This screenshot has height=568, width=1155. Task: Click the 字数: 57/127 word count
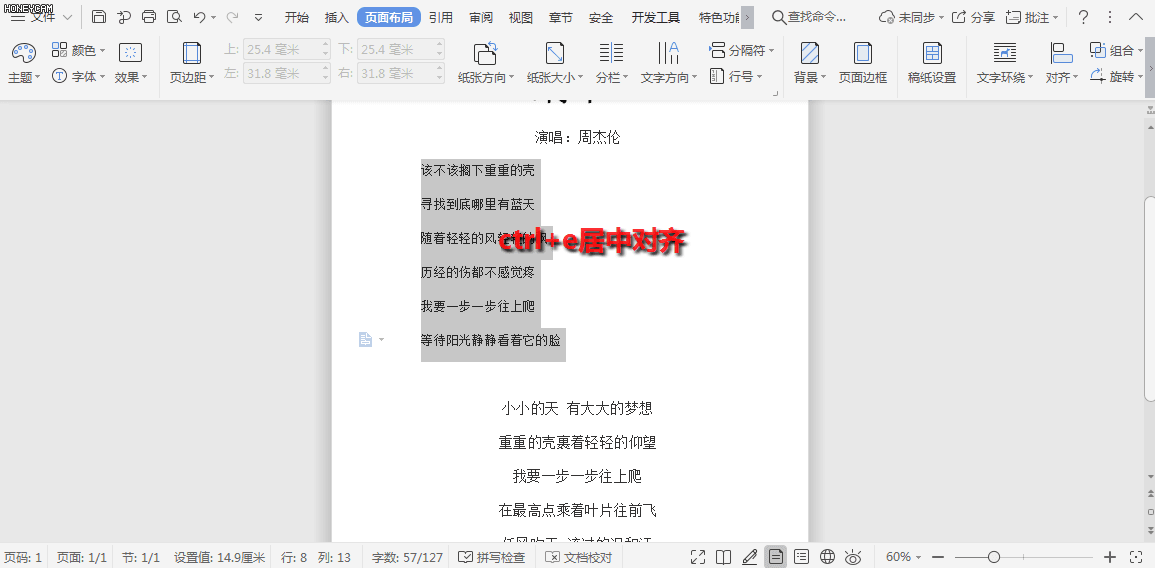[407, 557]
